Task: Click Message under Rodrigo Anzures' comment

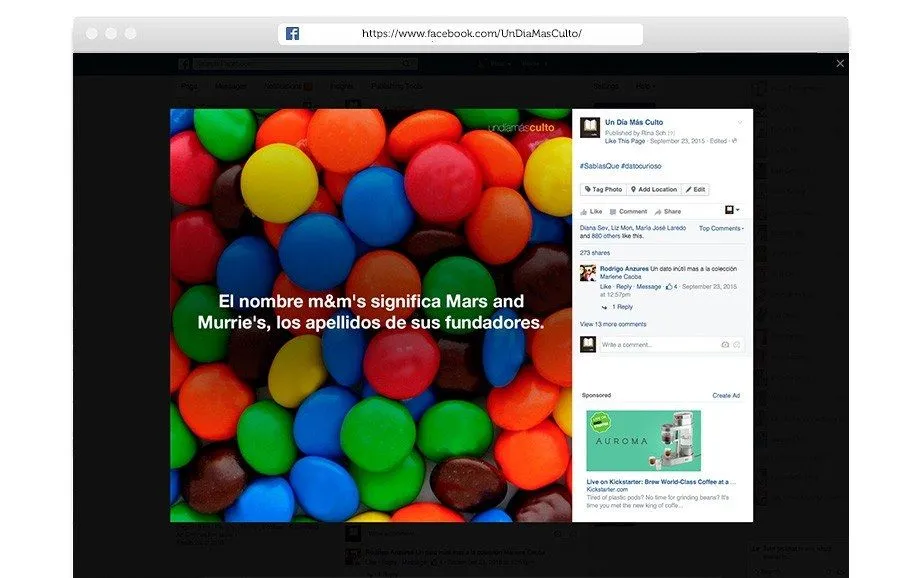Action: pos(649,286)
